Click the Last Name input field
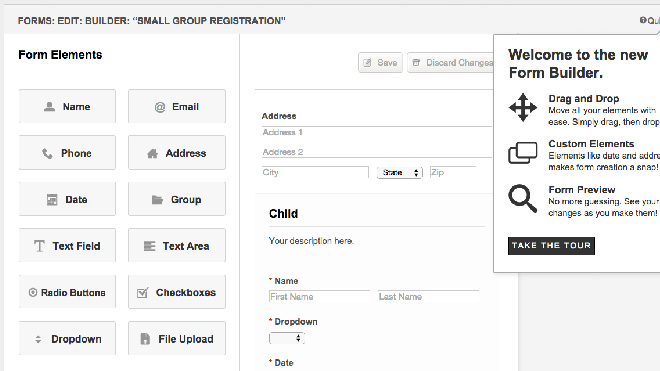The height and width of the screenshot is (371, 660). (x=428, y=296)
